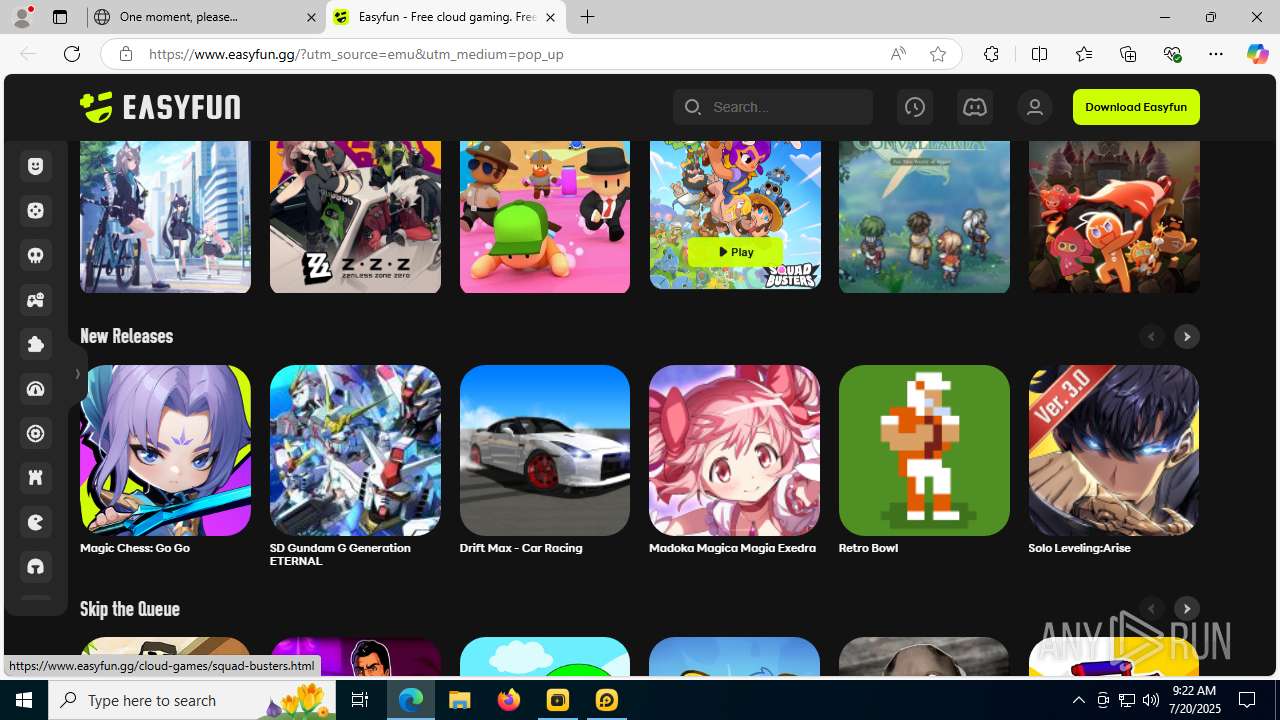Select the smiley mask category in sidebar
Image resolution: width=1280 pixels, height=720 pixels.
tap(36, 166)
